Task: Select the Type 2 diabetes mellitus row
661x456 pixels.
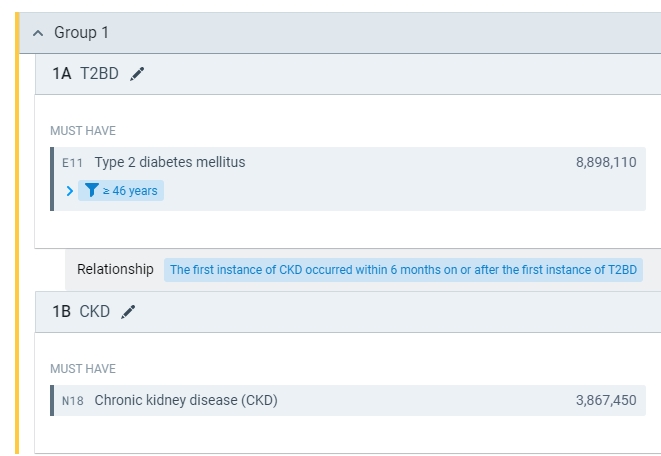Action: pos(169,162)
